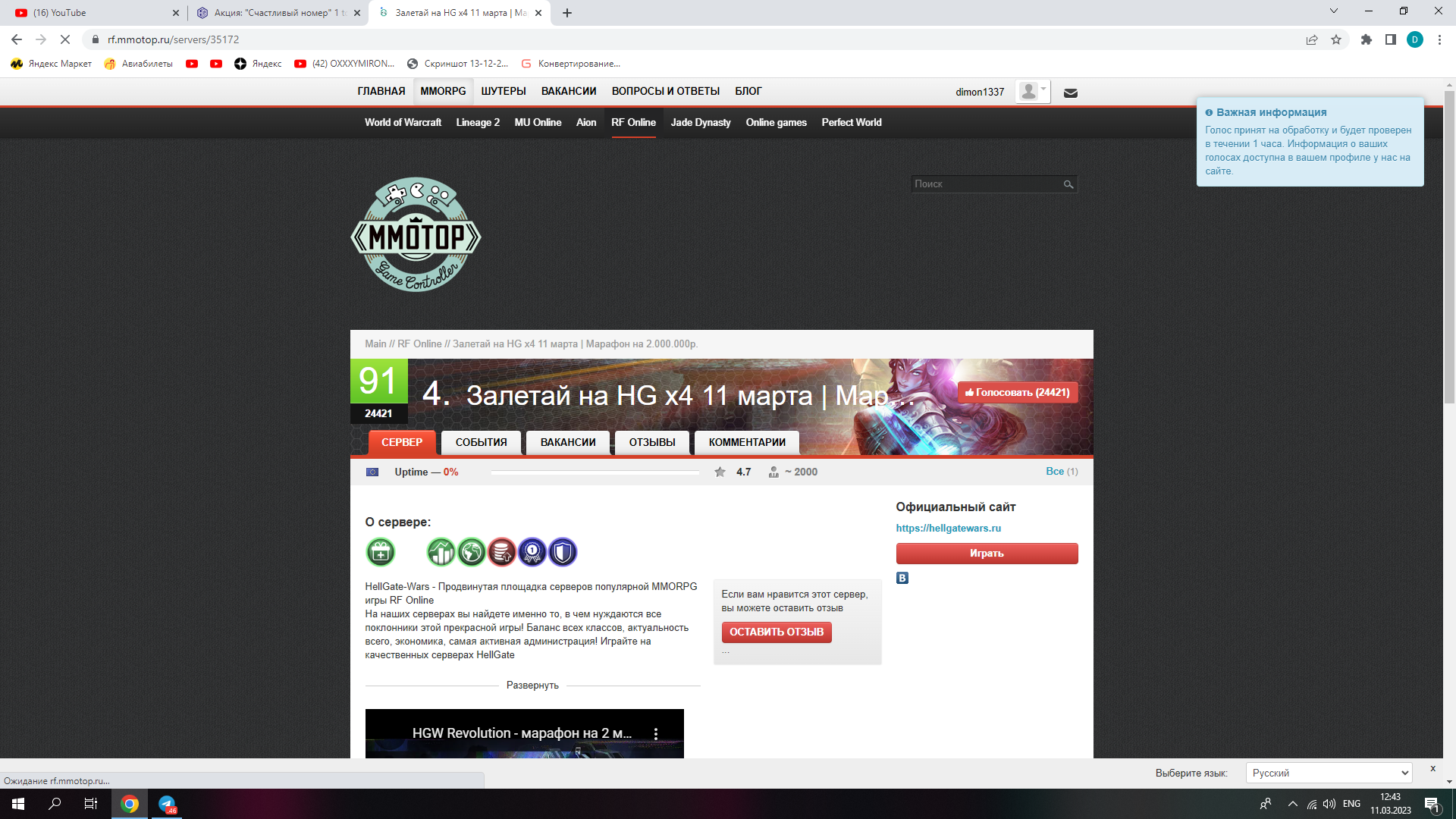Viewport: 1456px width, 819px height.
Task: Open World of Warcraft category
Action: point(403,122)
